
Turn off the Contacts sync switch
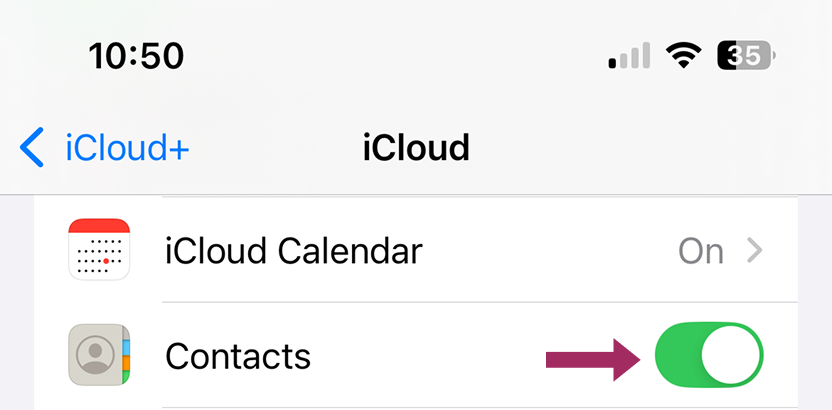click(x=708, y=356)
